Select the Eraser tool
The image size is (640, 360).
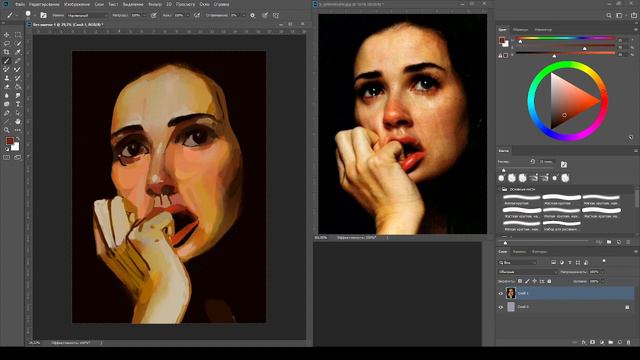pyautogui.click(x=7, y=87)
